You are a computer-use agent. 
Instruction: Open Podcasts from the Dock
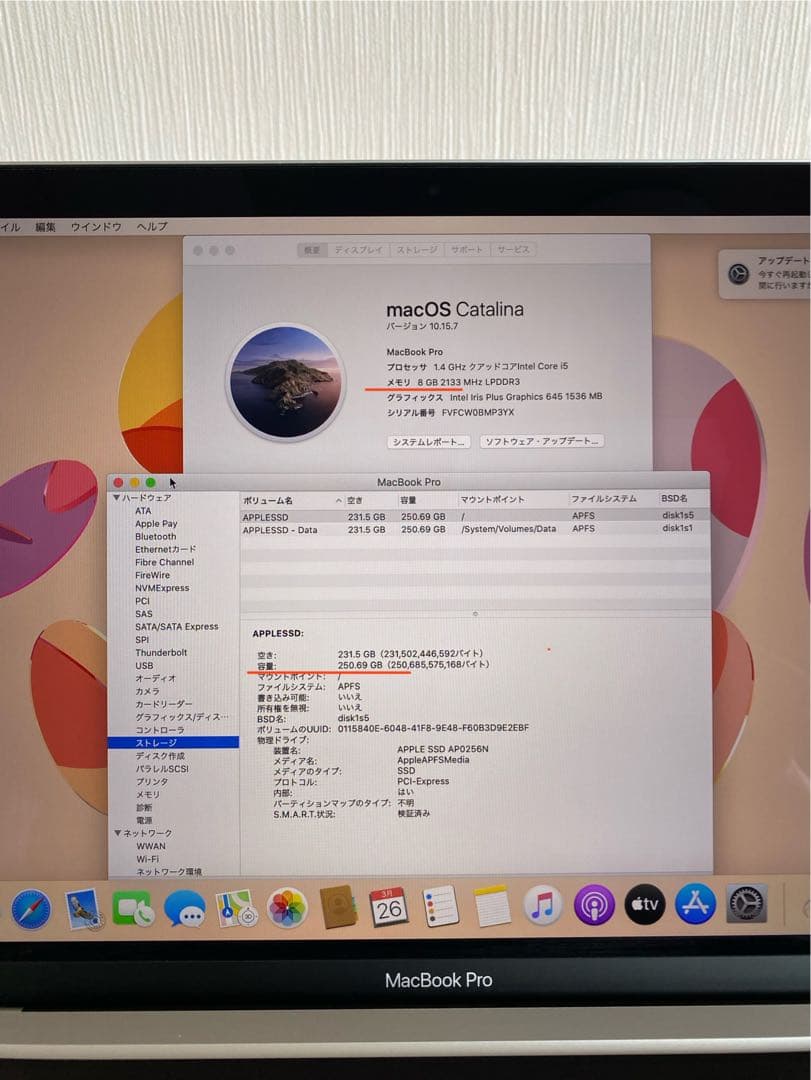(594, 905)
